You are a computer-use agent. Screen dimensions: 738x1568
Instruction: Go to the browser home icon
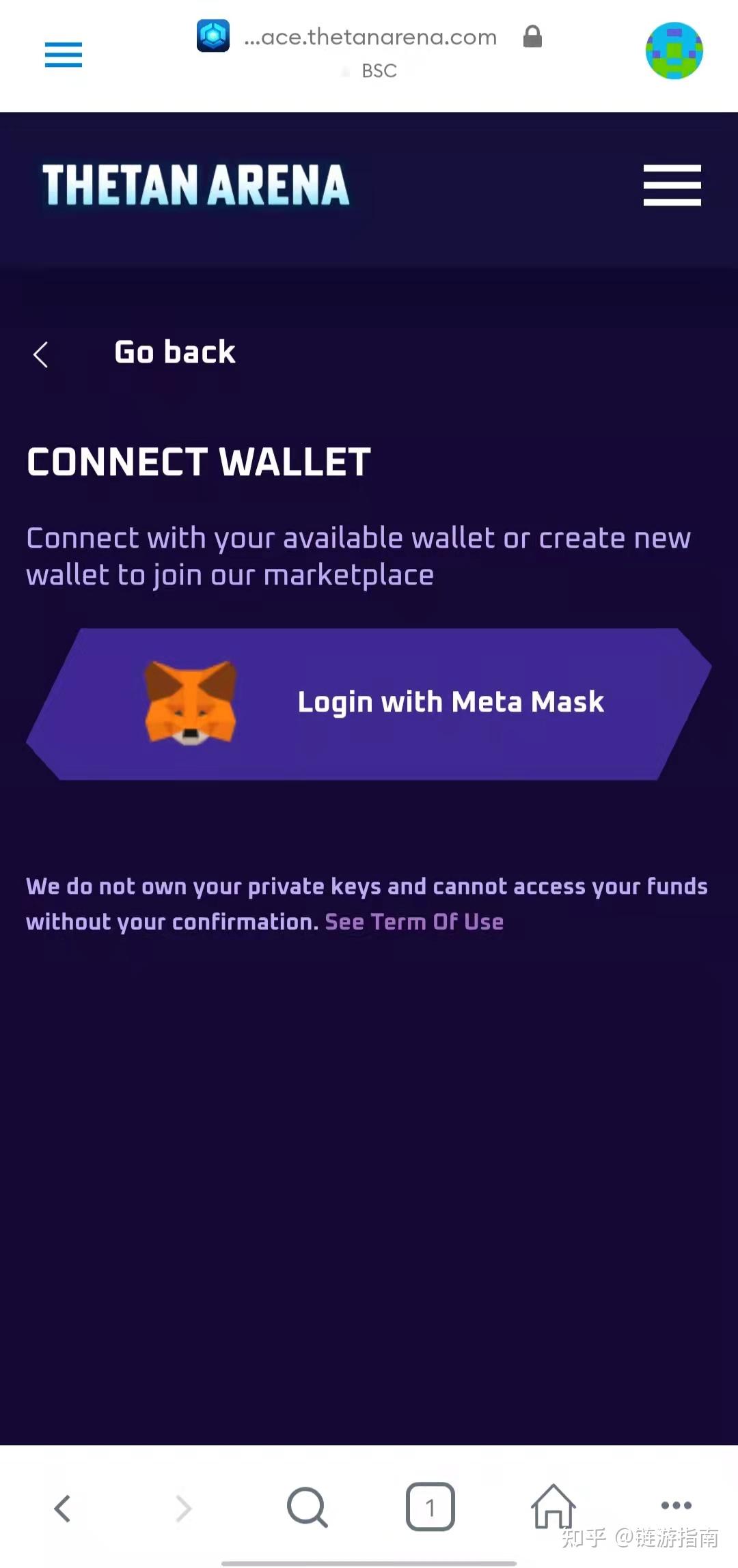click(553, 1506)
